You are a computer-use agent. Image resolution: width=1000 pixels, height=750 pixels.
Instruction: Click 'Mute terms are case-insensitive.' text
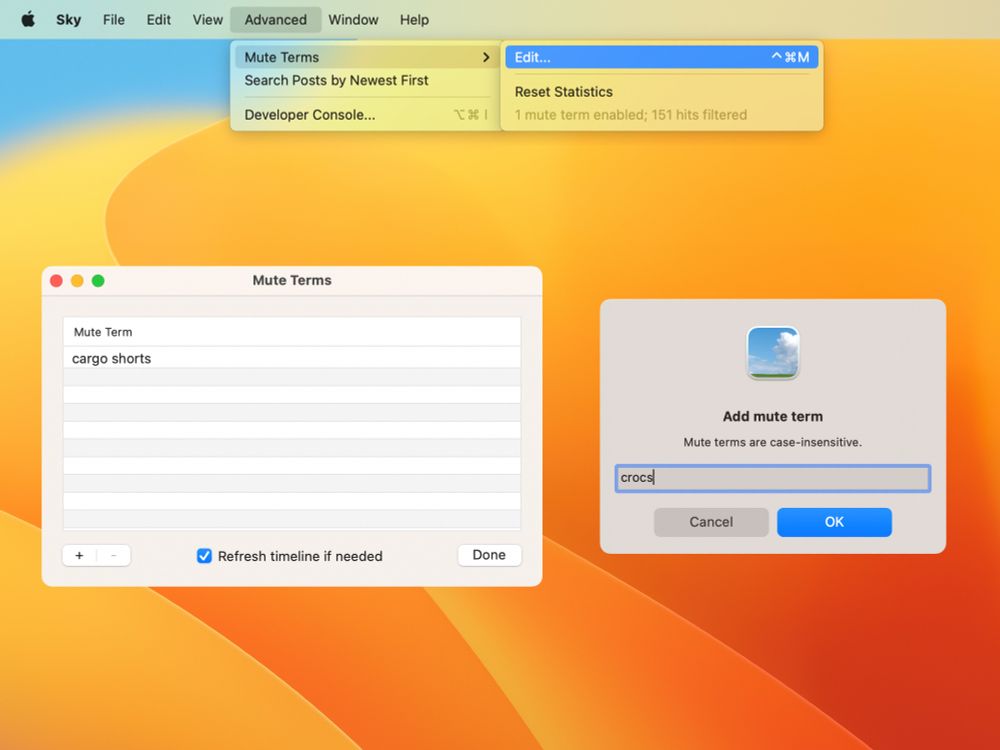pyautogui.click(x=772, y=442)
